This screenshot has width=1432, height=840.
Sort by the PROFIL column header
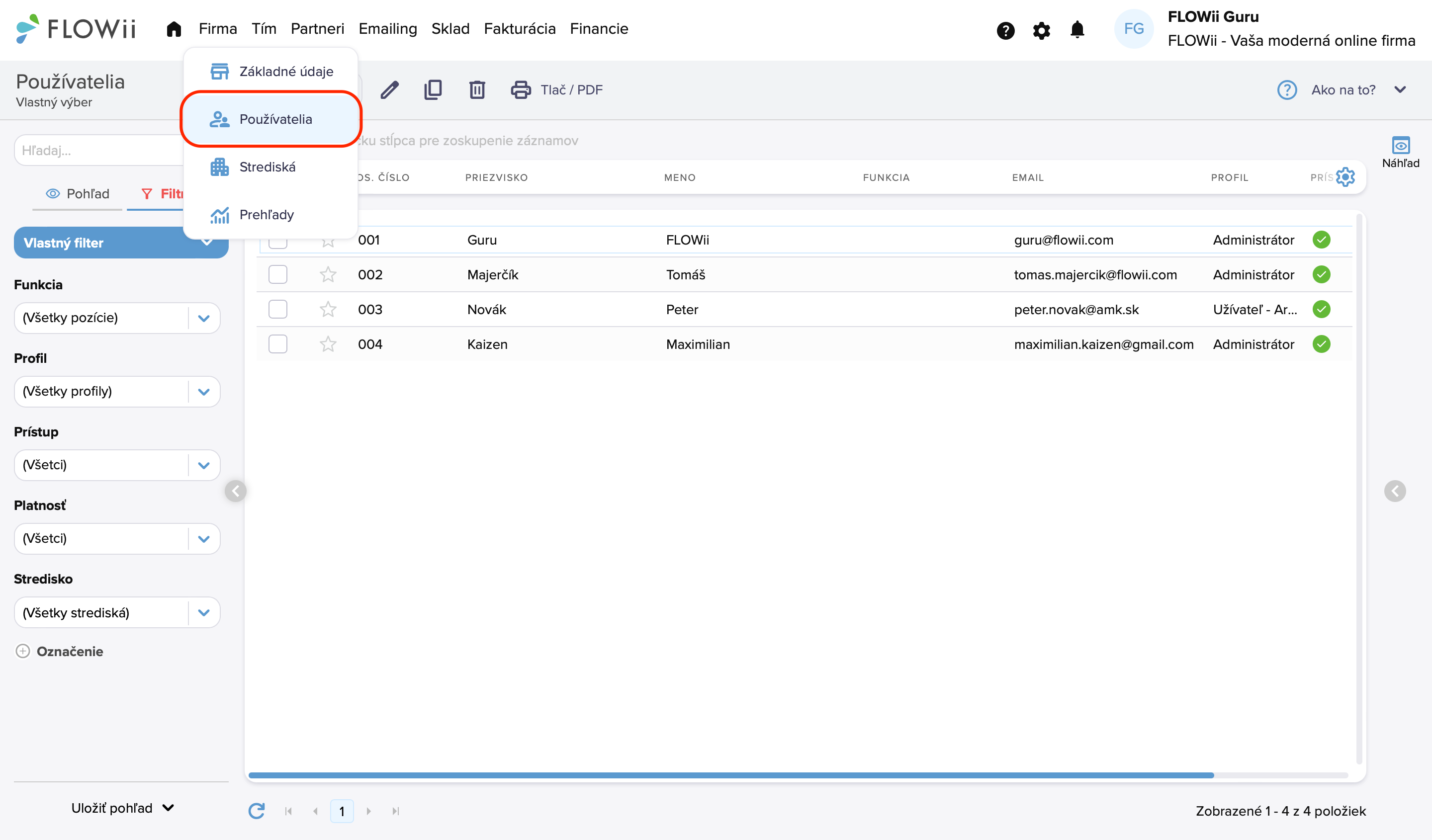pos(1229,178)
